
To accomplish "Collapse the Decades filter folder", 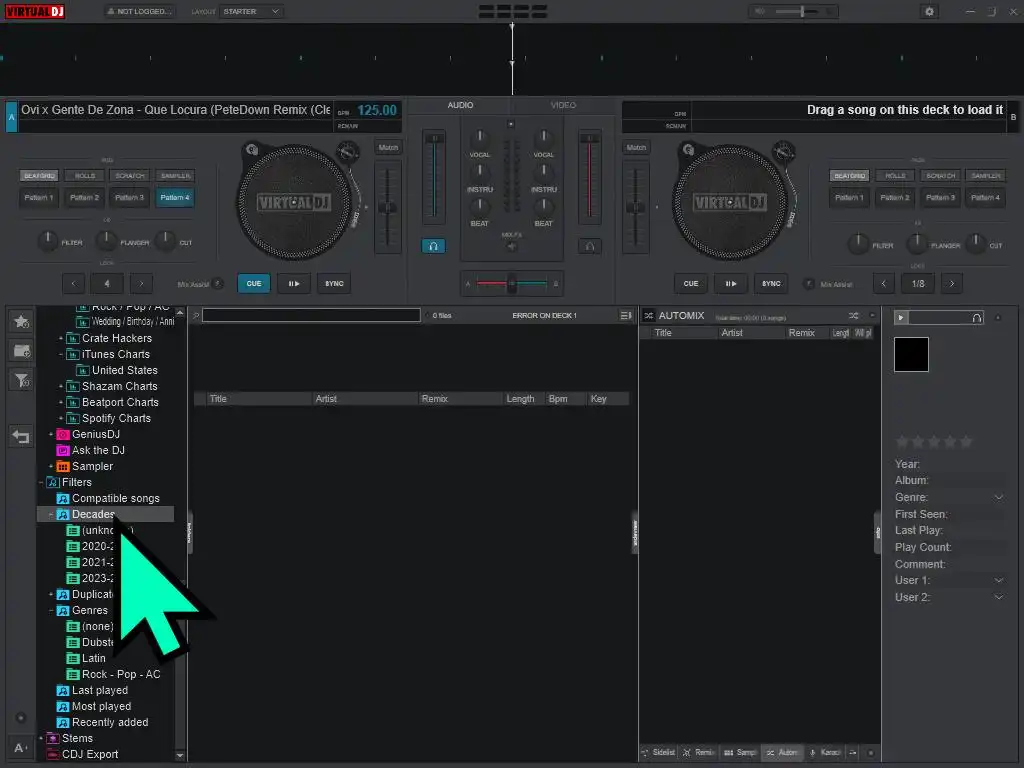I will point(51,515).
